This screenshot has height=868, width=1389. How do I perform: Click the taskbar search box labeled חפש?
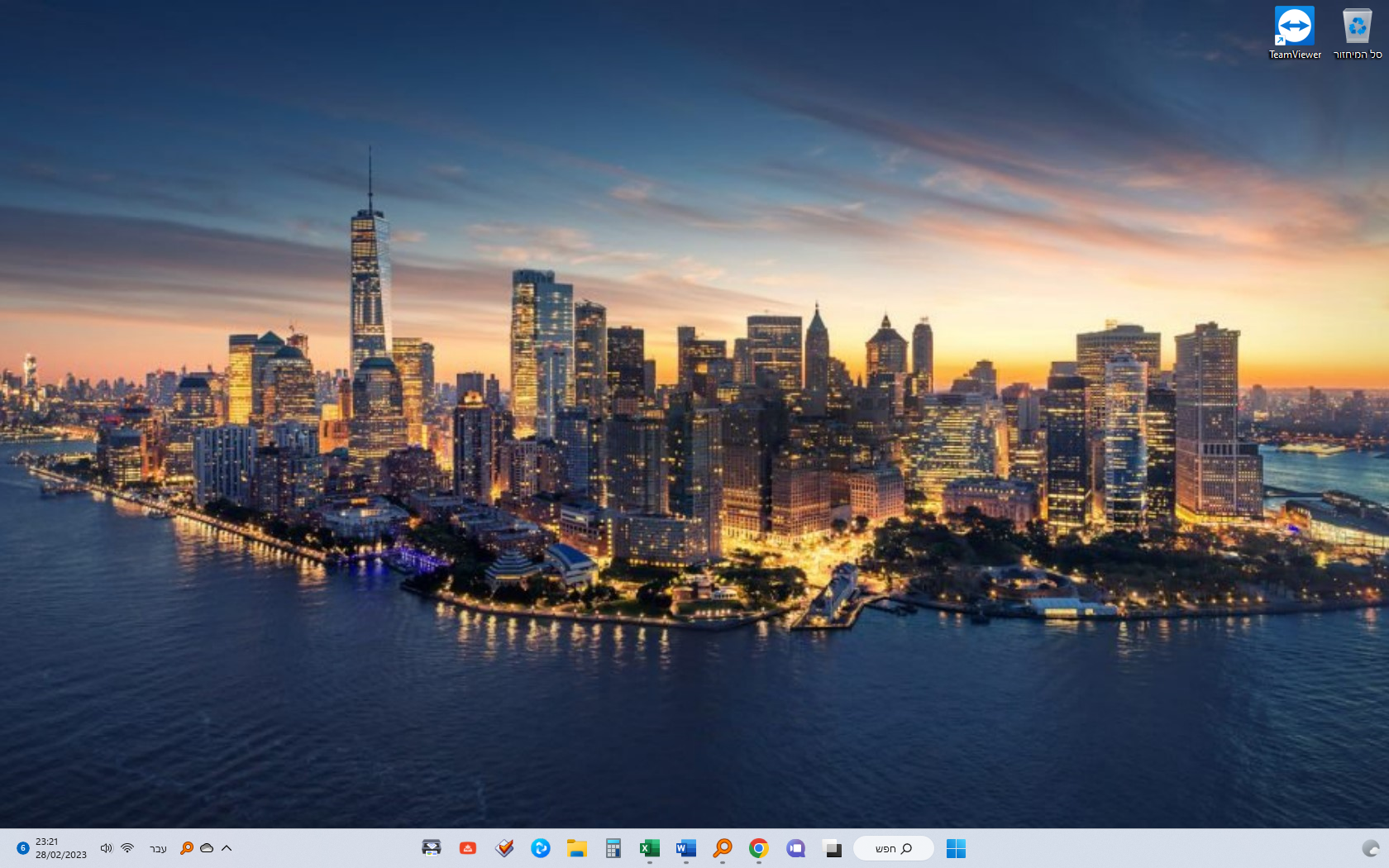click(894, 848)
